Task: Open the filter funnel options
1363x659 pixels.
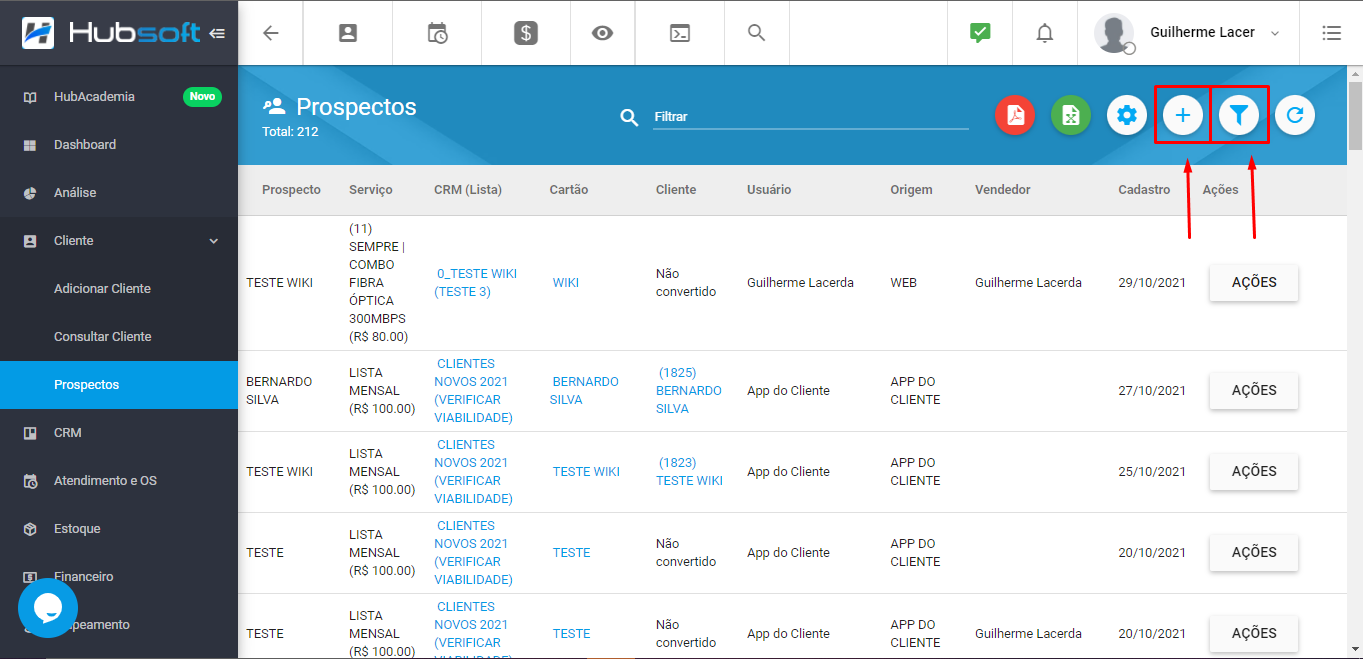Action: pos(1239,115)
